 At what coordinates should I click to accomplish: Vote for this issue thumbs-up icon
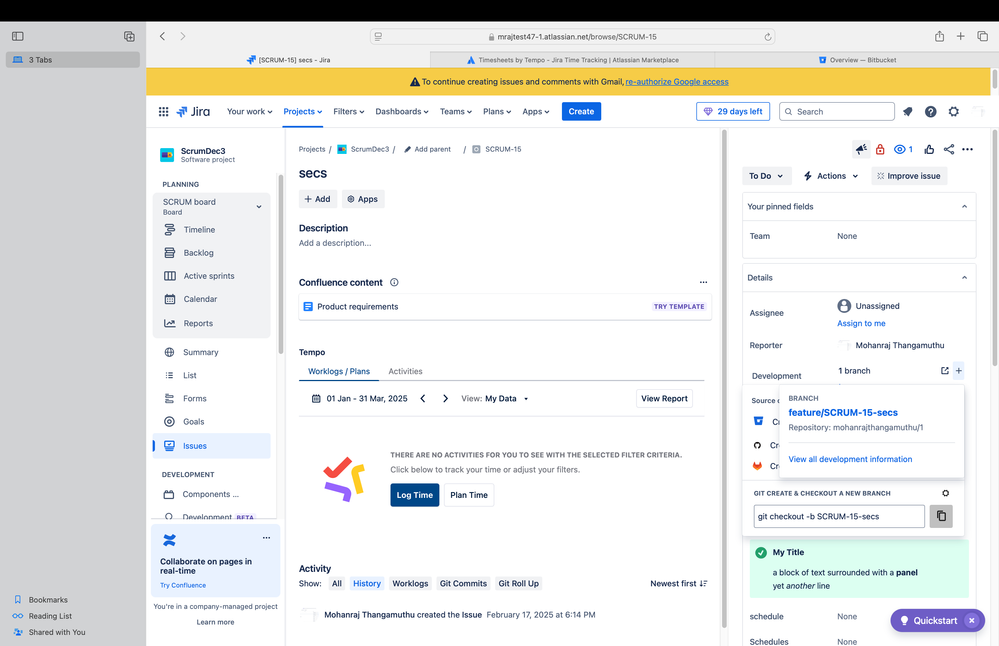(929, 149)
